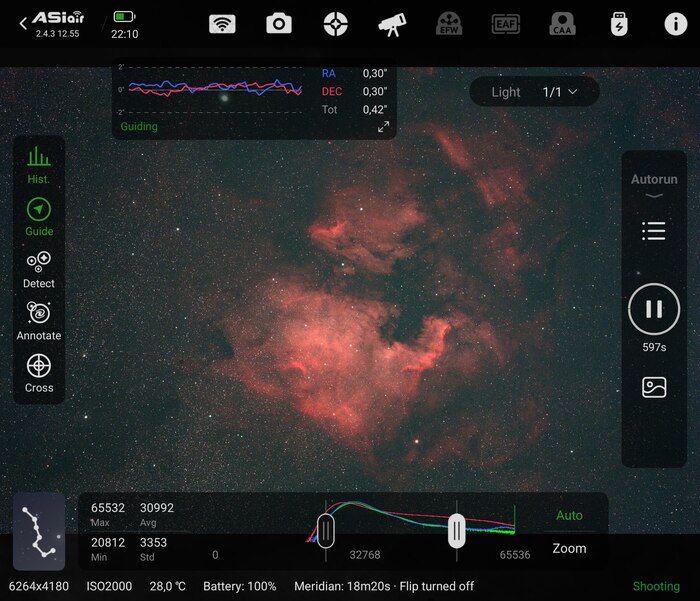The height and width of the screenshot is (601, 700).
Task: Click the Shooting status label
Action: click(656, 586)
